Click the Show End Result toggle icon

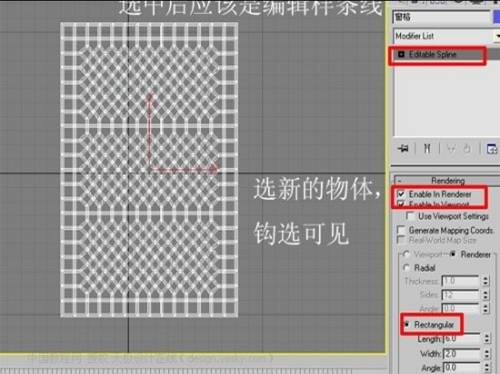pyautogui.click(x=427, y=148)
